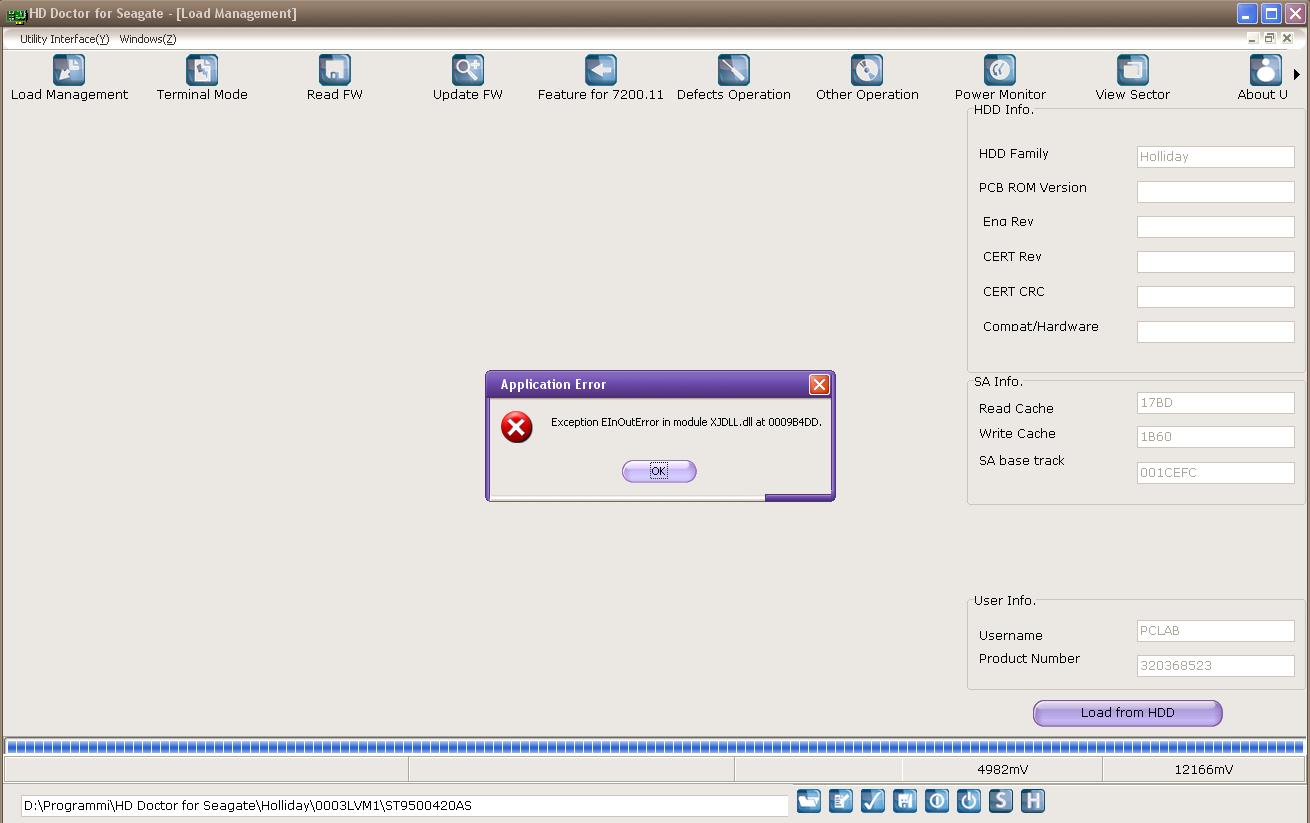Click the PCB ROM Version field
This screenshot has width=1310, height=823.
(1216, 192)
